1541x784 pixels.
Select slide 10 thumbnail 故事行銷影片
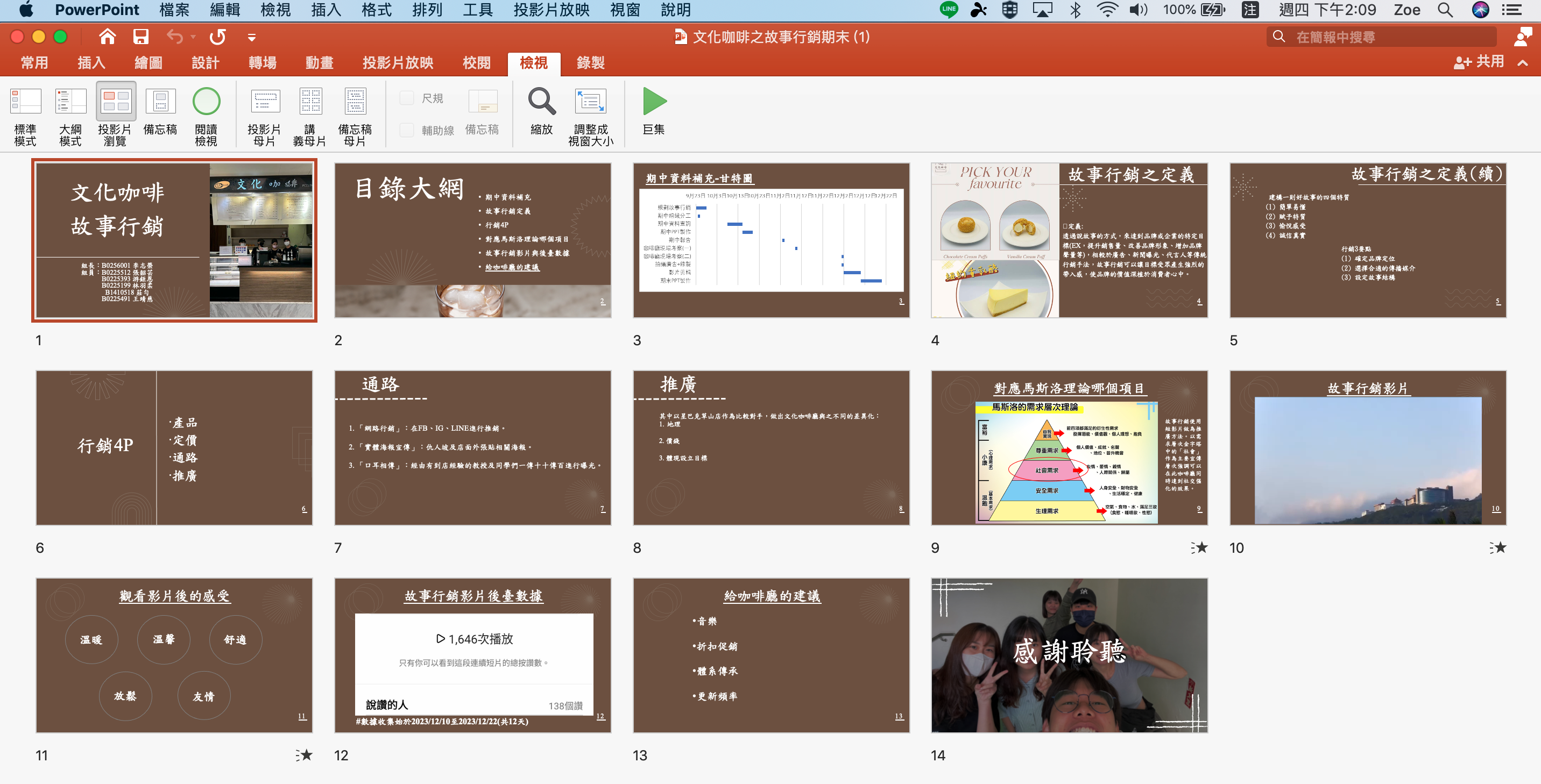(x=1368, y=447)
